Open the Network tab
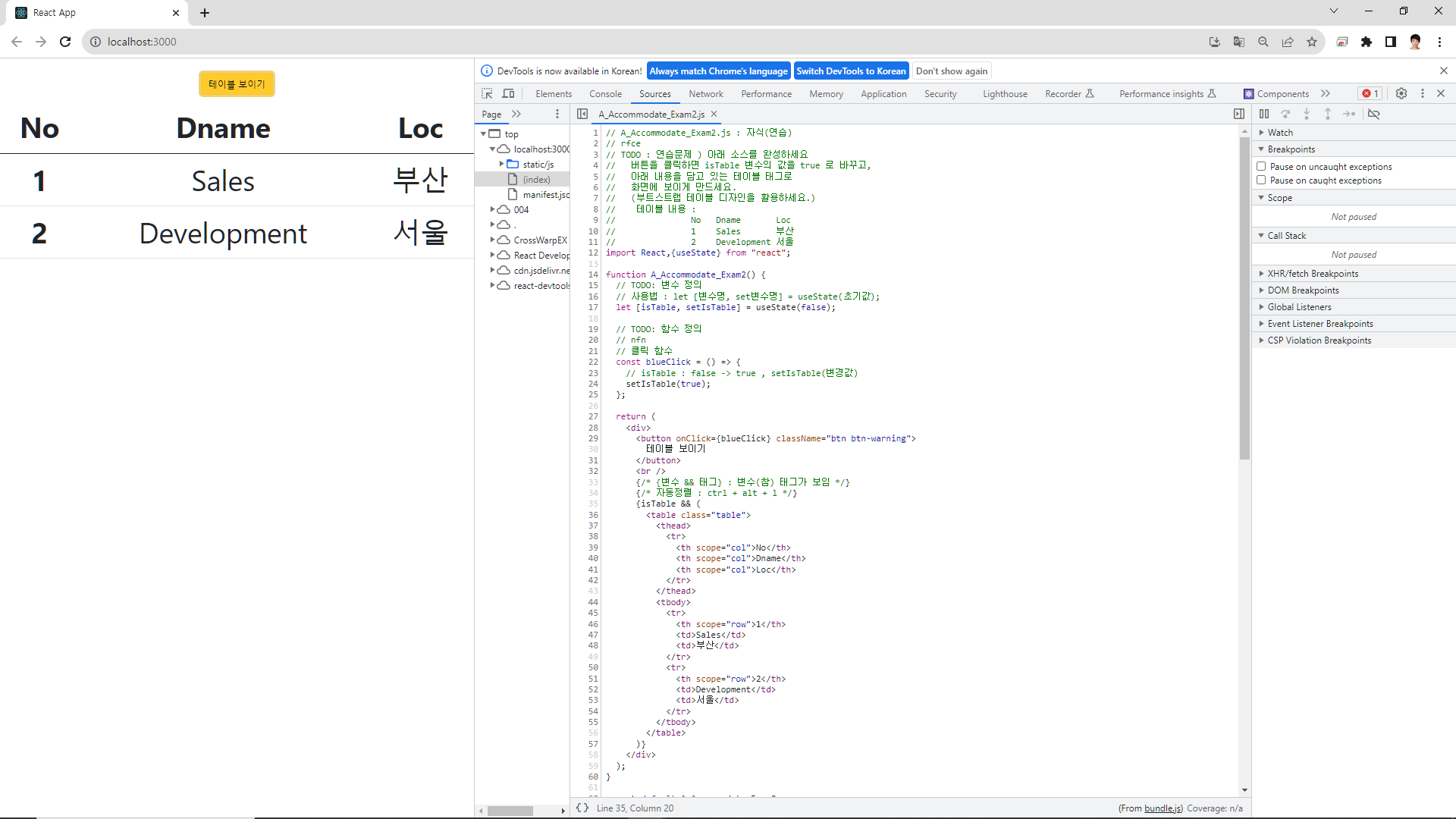Viewport: 1456px width, 819px height. click(705, 93)
